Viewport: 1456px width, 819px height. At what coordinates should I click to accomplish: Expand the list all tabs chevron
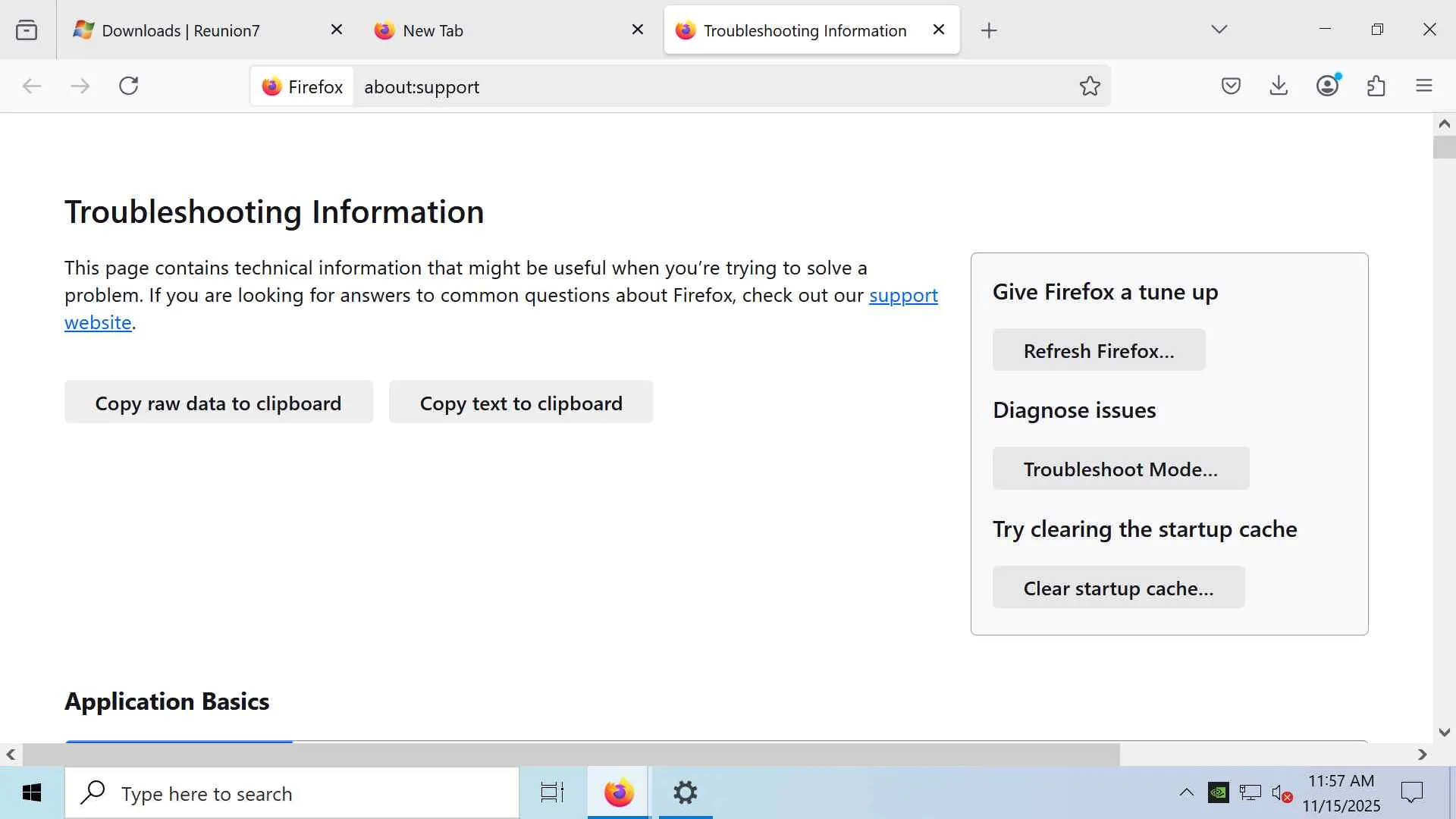point(1219,30)
